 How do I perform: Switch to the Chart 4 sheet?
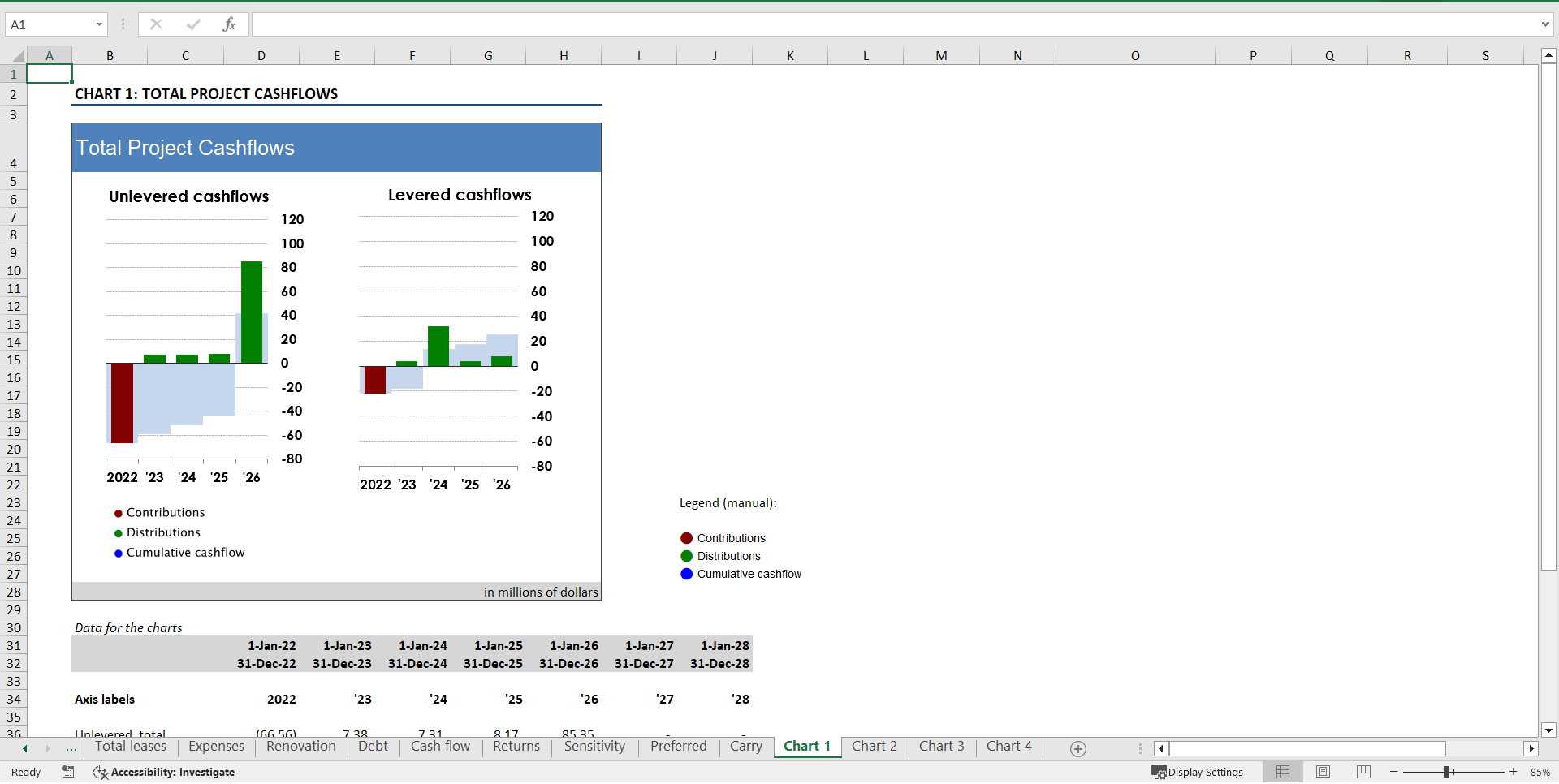click(x=1008, y=747)
